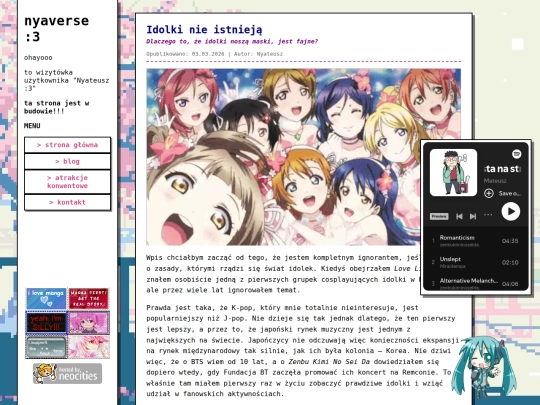Click the gray 'I support' stamp
This screenshot has height=405, width=540.
tap(46, 347)
